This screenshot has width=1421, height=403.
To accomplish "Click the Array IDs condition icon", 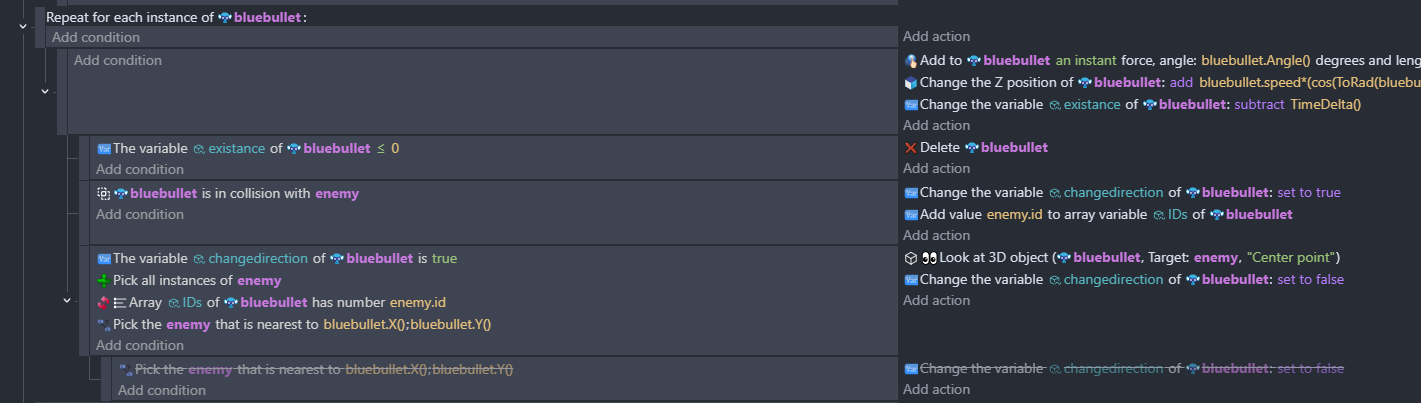I will [103, 303].
